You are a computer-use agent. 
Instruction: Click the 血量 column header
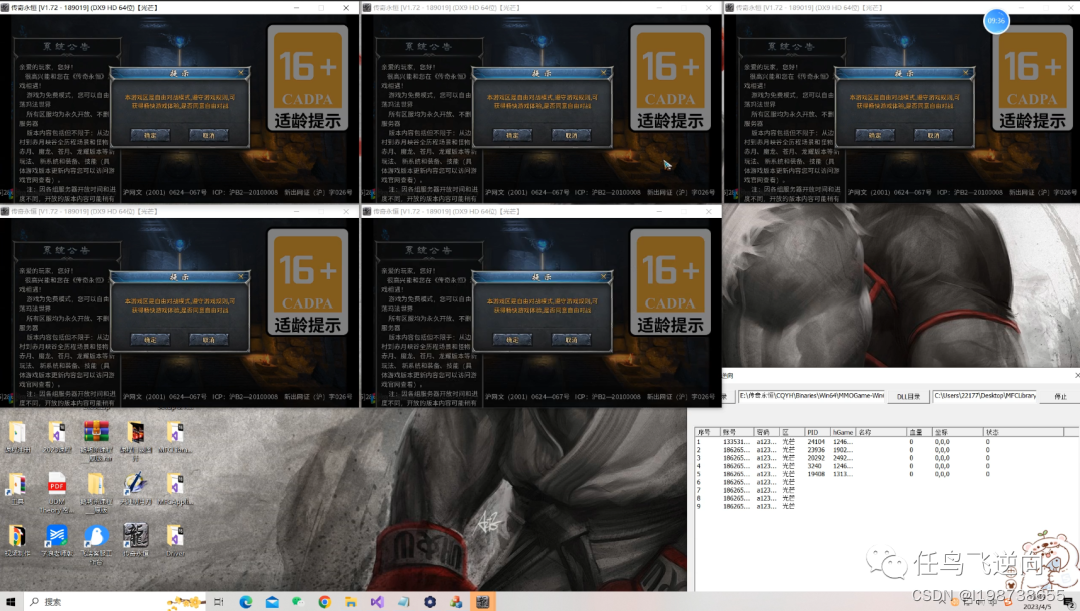920,432
